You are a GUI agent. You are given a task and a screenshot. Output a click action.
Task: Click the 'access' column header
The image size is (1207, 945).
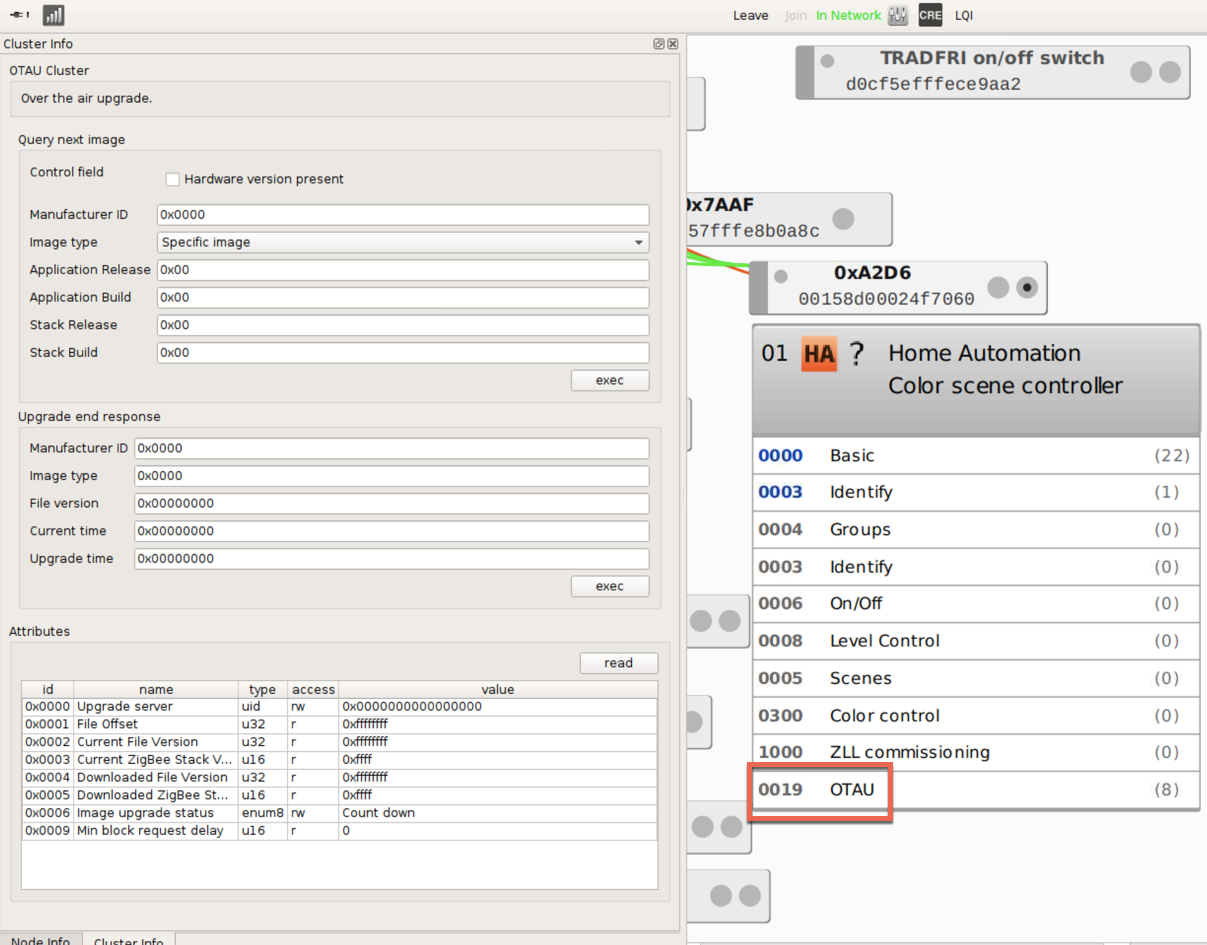pyautogui.click(x=313, y=689)
